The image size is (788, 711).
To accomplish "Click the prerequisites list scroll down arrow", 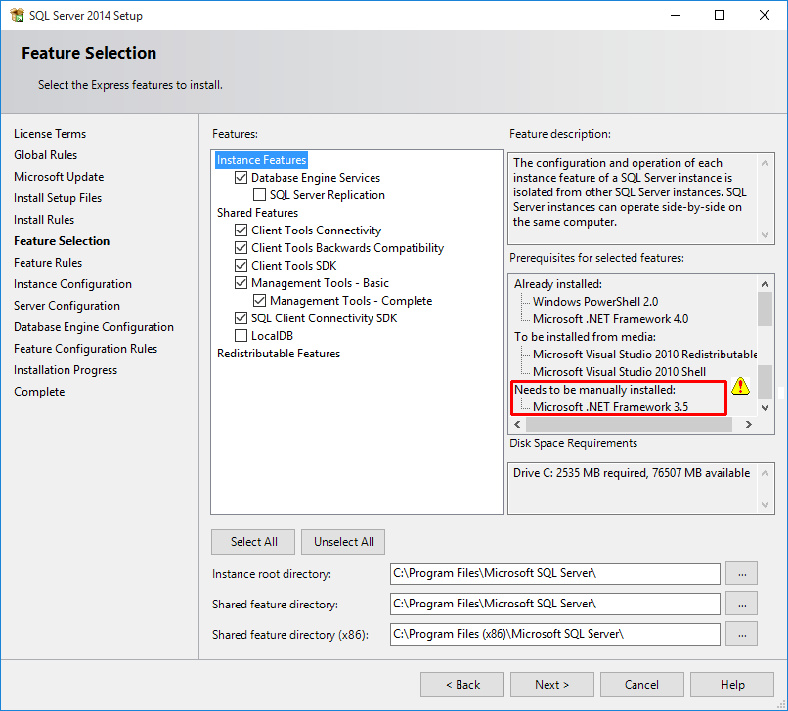I will click(x=765, y=408).
